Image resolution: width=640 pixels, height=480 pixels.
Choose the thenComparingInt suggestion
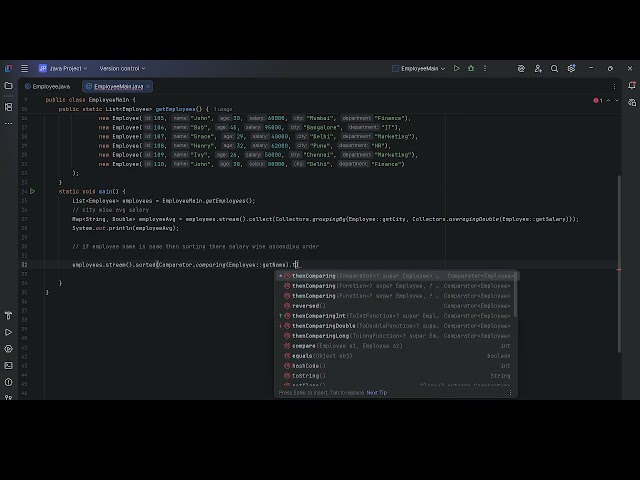pyautogui.click(x=397, y=316)
